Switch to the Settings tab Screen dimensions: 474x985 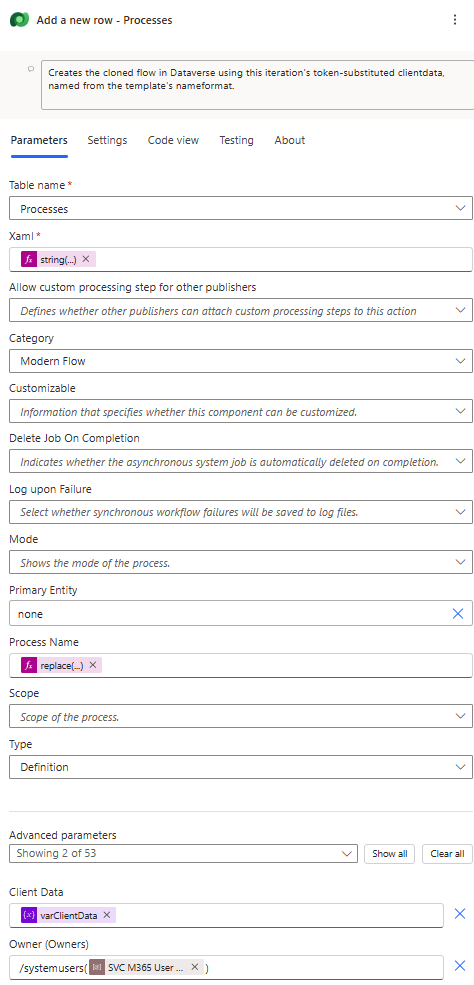coord(107,140)
